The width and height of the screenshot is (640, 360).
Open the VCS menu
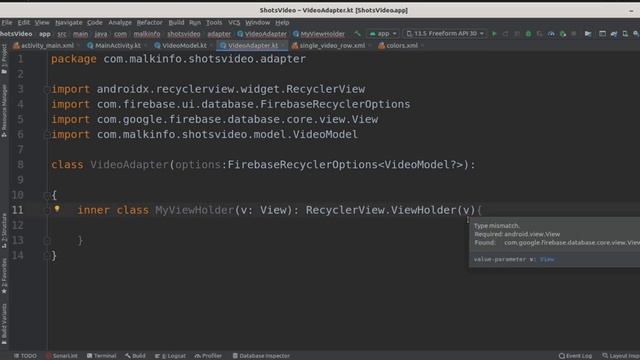(234, 22)
